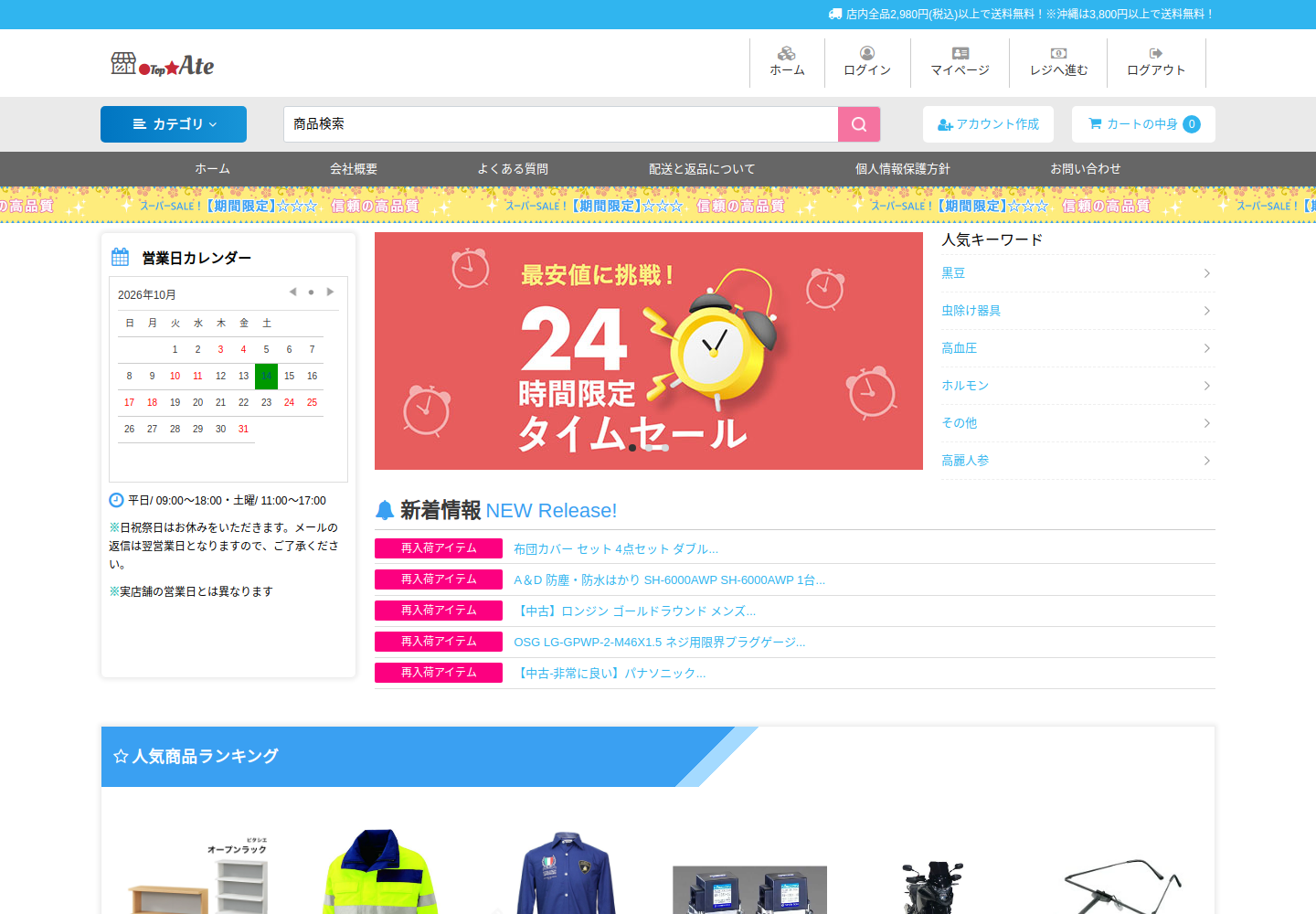Open the ホルモン keyword chevron
Viewport: 1316px width, 914px height.
tap(1206, 386)
